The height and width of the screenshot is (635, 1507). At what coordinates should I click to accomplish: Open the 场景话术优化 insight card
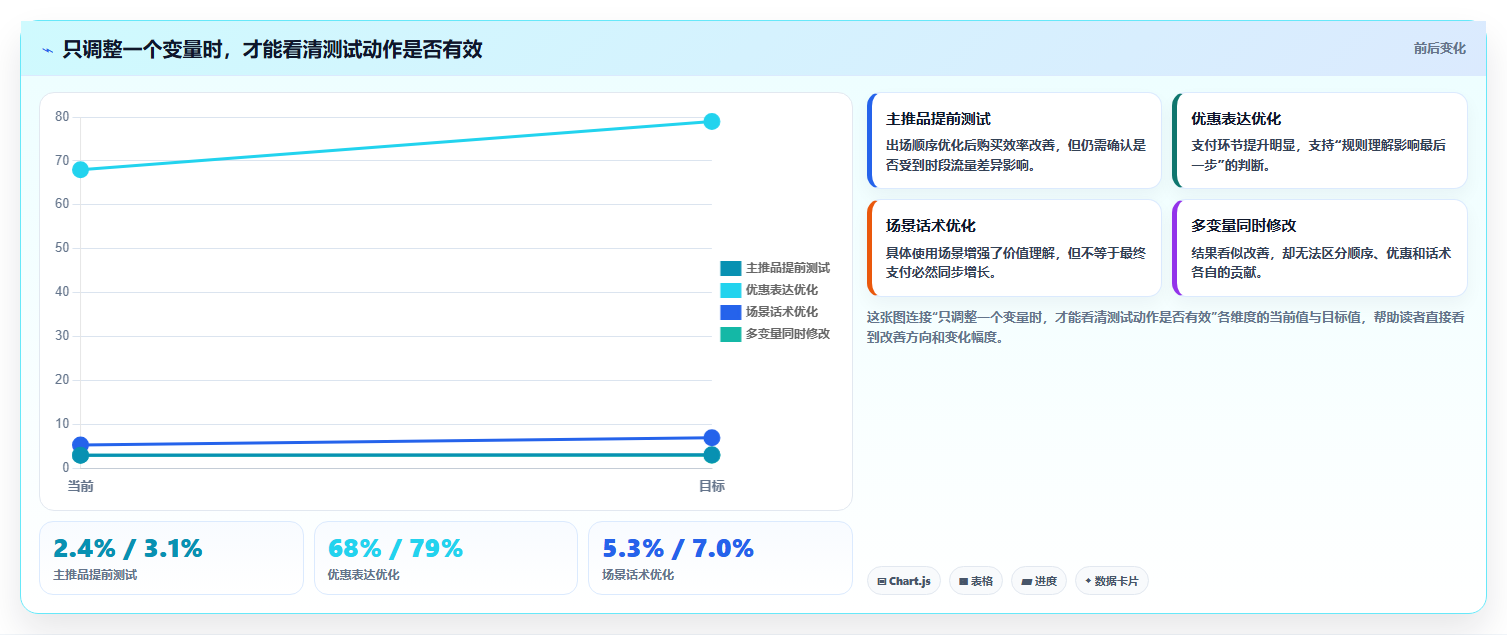pos(1014,247)
